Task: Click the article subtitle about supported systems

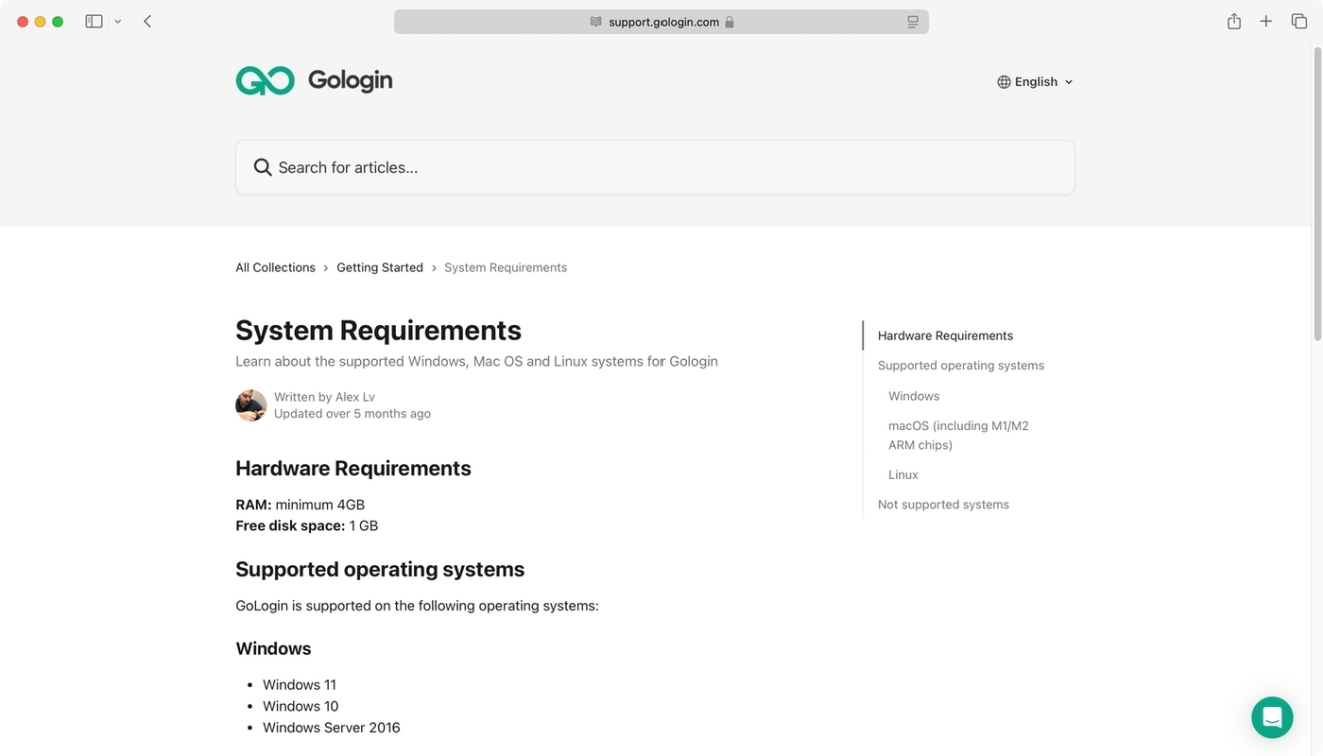Action: coord(476,362)
